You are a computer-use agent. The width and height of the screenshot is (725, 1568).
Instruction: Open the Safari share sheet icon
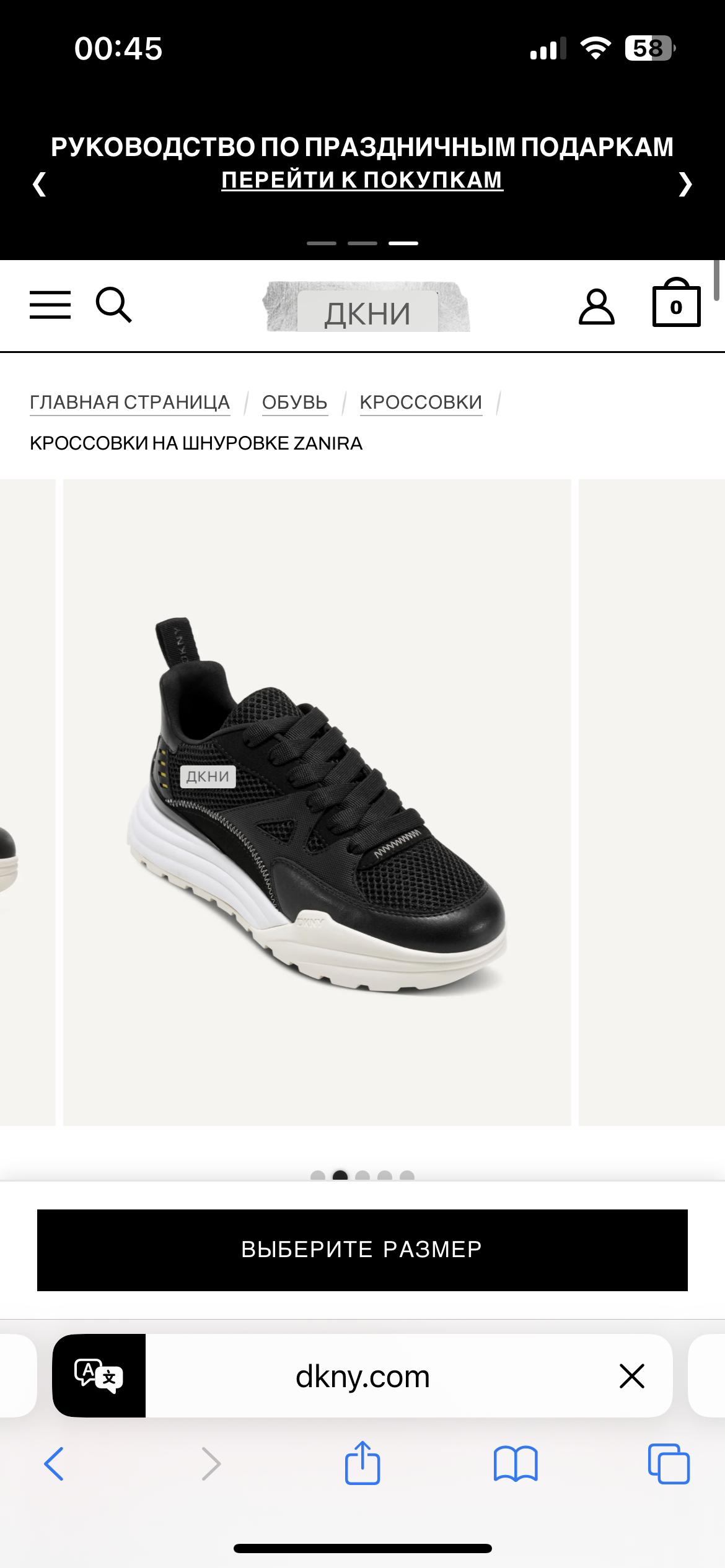click(x=362, y=1463)
